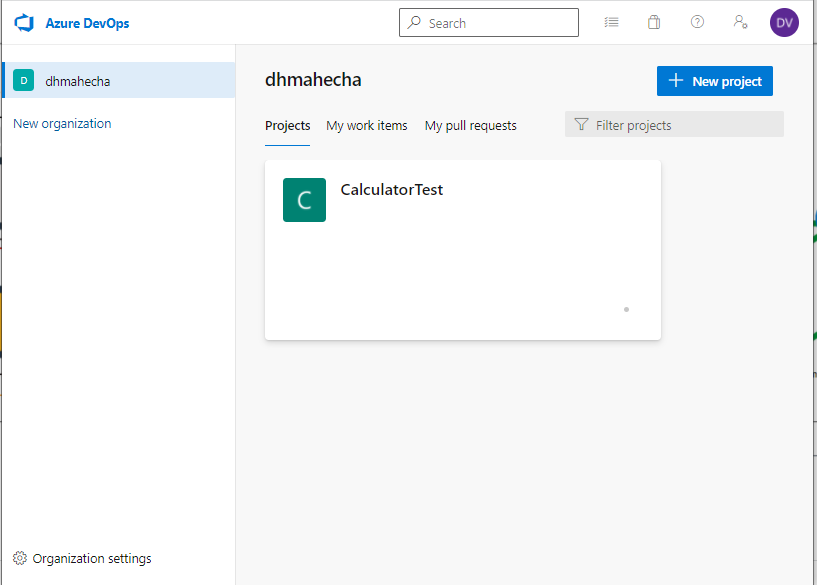Click the dhmahecha page heading
The image size is (817, 585).
[313, 80]
